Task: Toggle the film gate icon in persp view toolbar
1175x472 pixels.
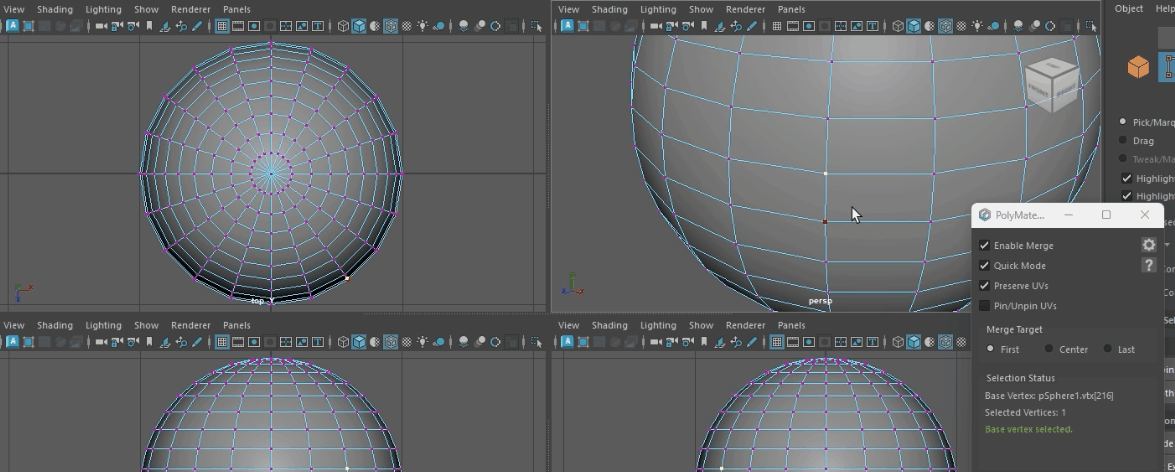Action: tap(792, 26)
